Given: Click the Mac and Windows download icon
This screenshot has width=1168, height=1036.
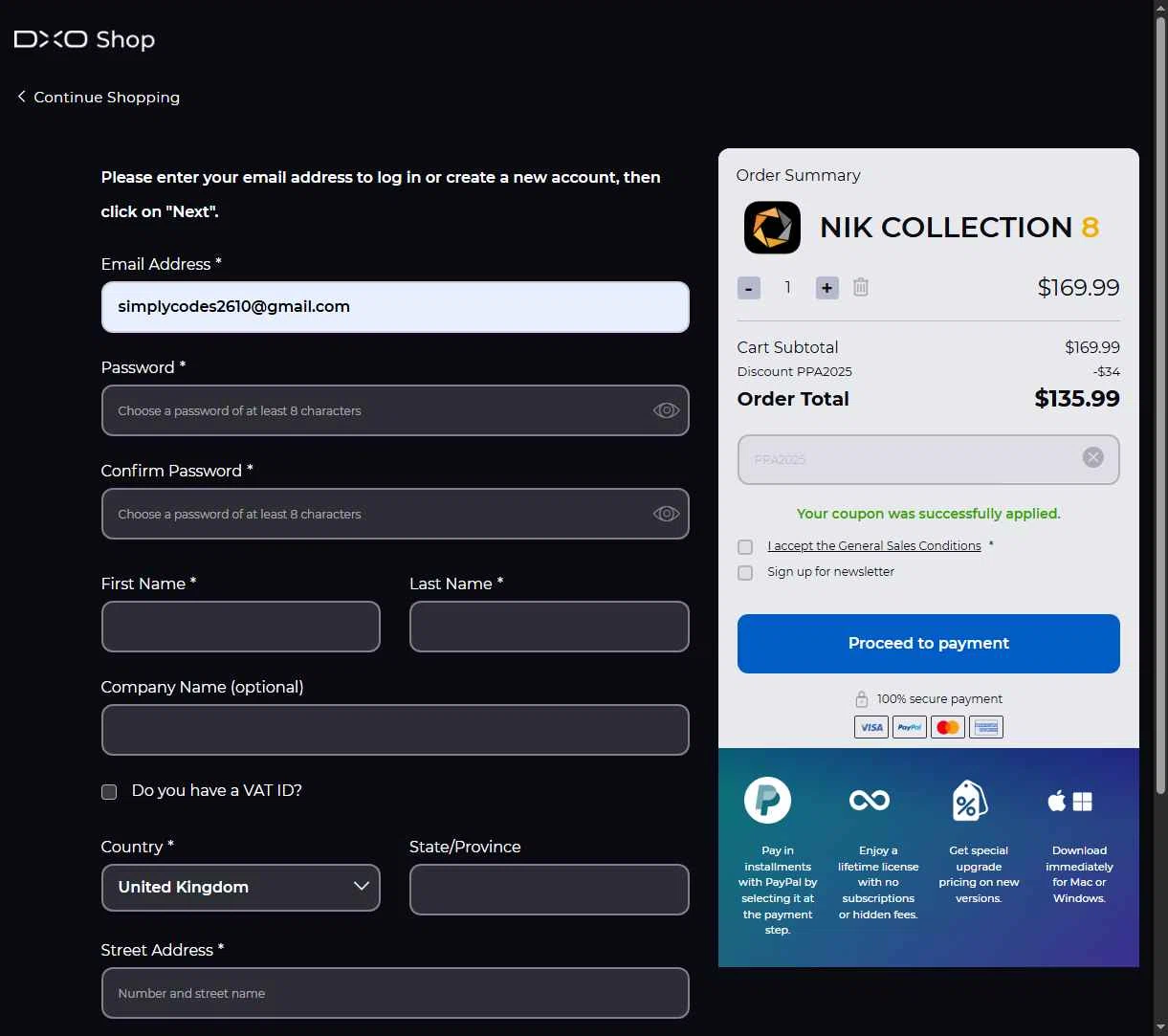Looking at the screenshot, I should [1069, 802].
